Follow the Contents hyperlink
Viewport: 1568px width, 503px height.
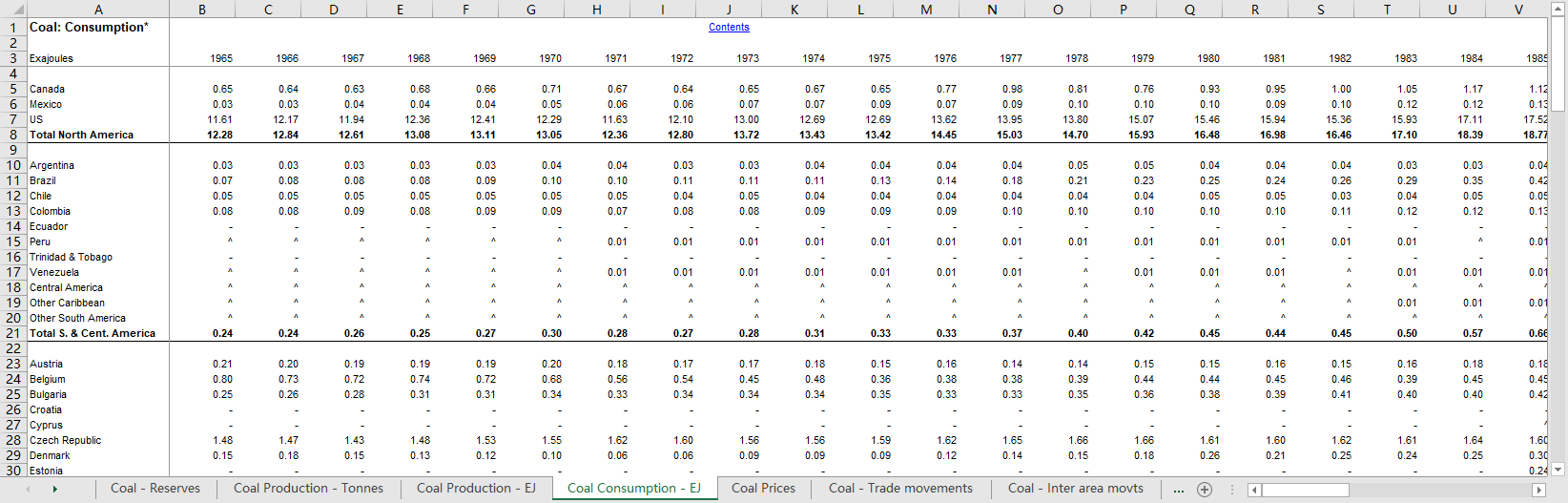[x=729, y=28]
